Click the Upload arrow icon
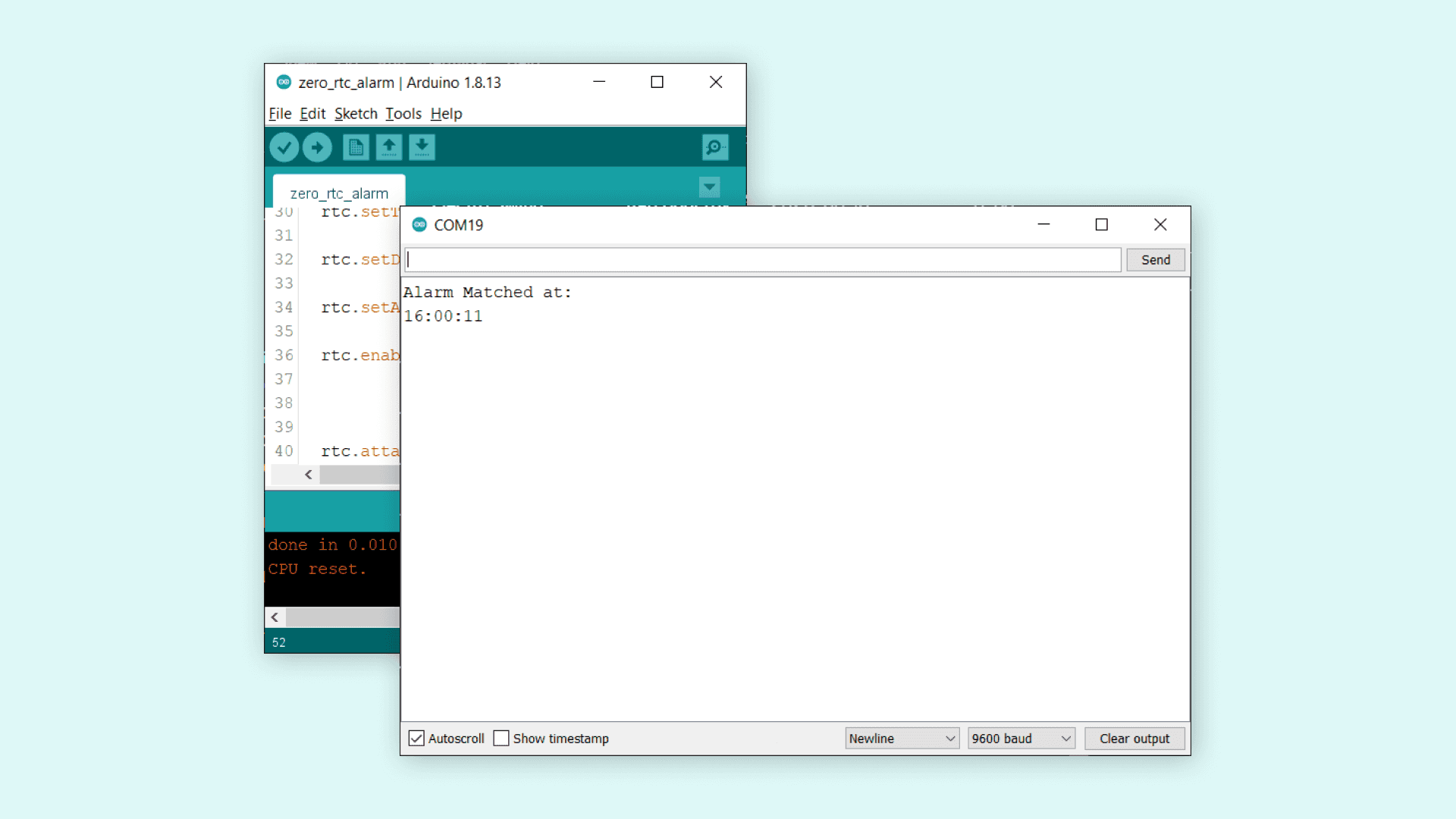This screenshot has height=819, width=1456. [x=317, y=147]
